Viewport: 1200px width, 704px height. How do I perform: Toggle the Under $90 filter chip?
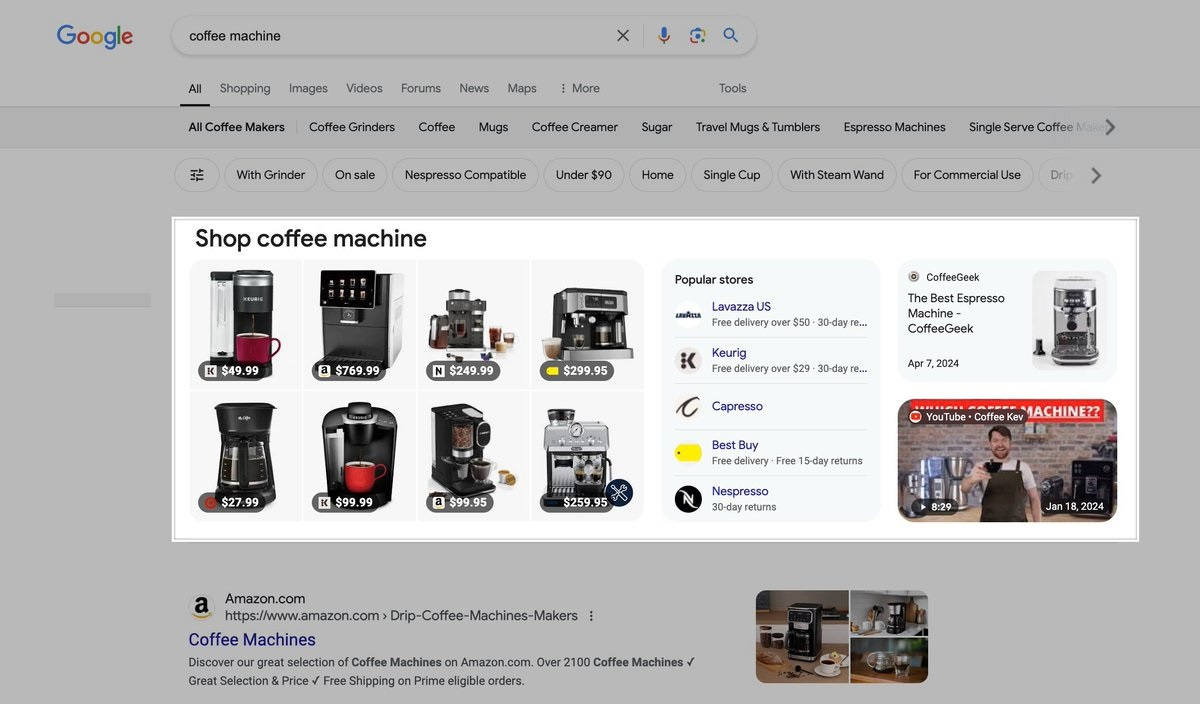coord(584,175)
